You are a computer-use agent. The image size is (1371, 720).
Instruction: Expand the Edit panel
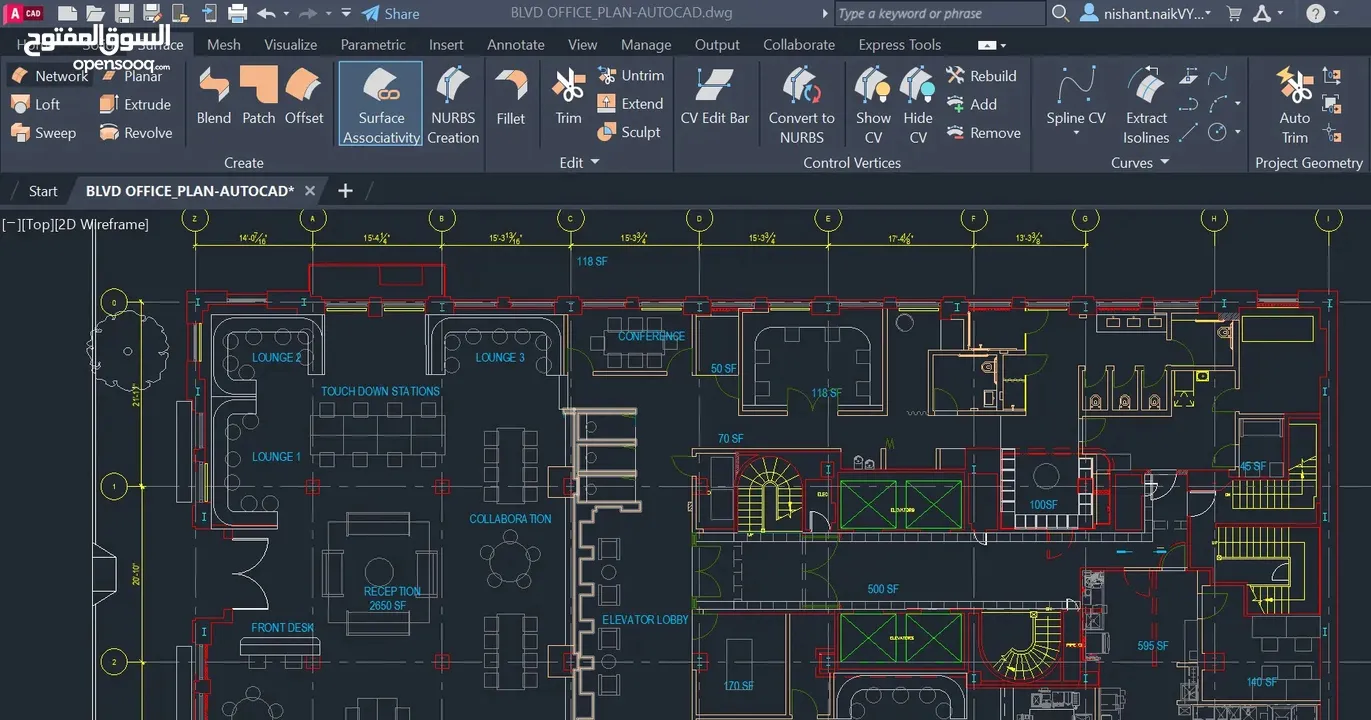pos(579,162)
